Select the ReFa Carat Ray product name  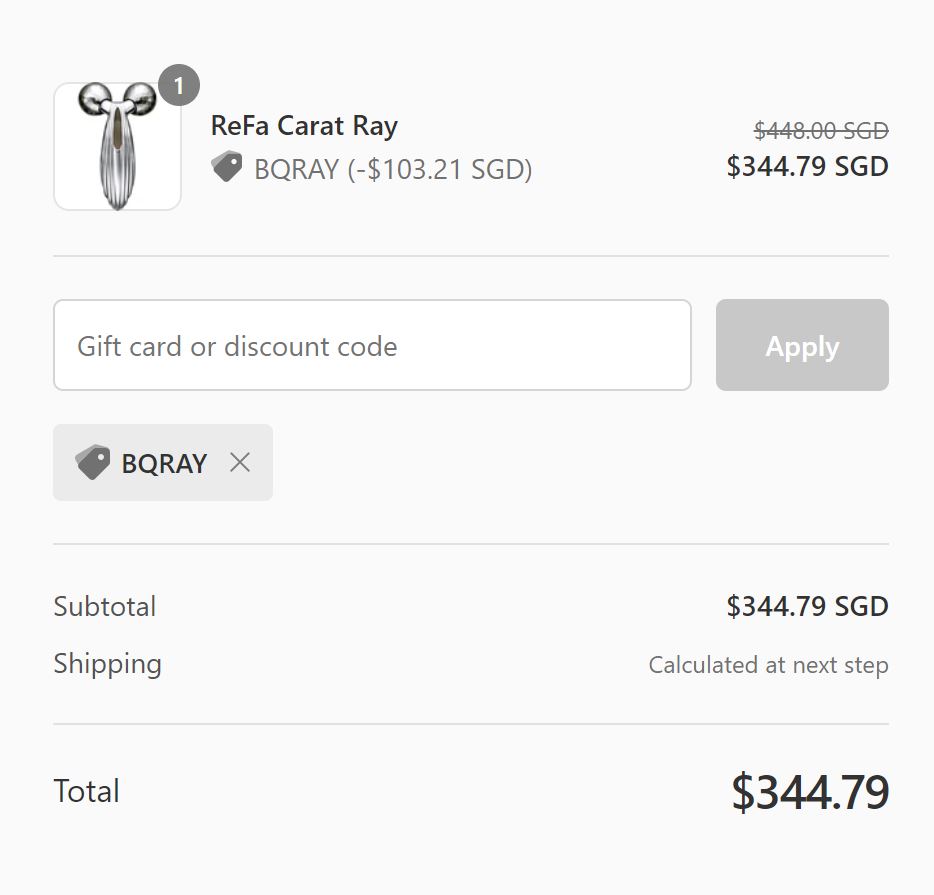pos(304,126)
